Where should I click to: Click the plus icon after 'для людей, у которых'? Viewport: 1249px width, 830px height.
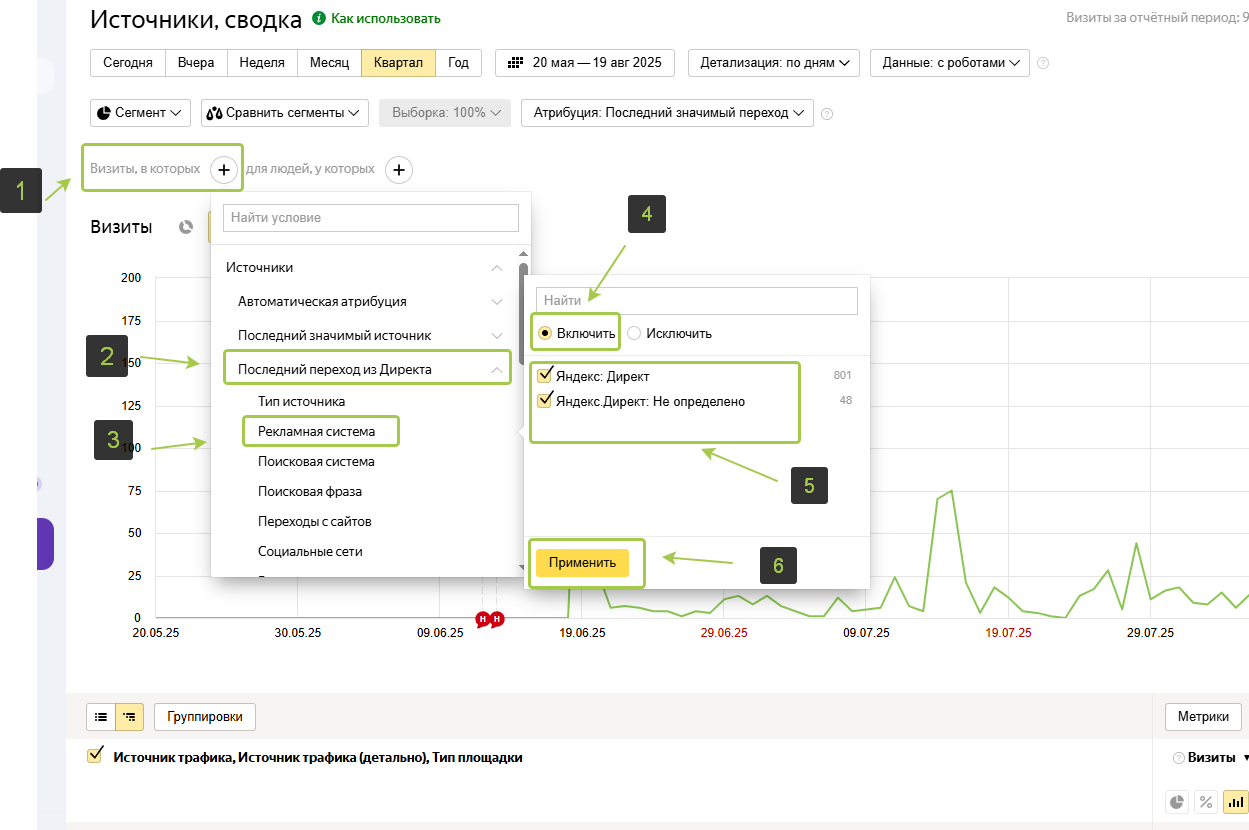[x=399, y=169]
